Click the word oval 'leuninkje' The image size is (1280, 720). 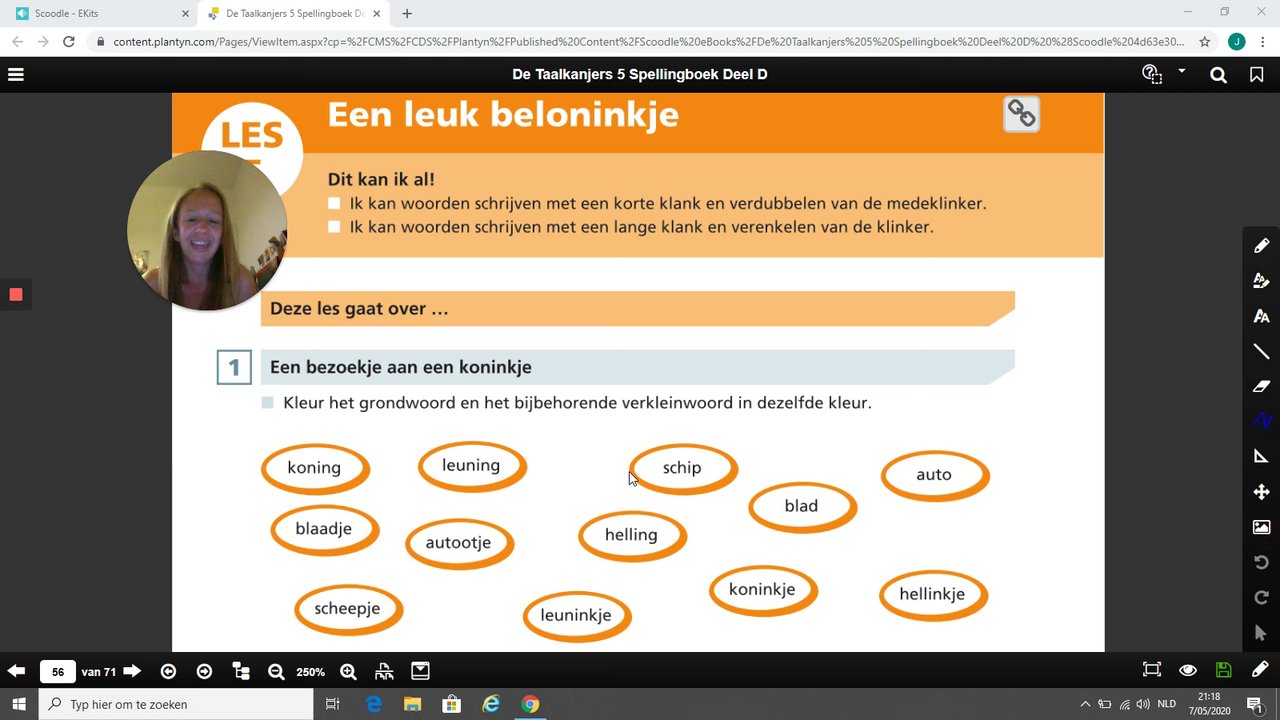tap(577, 616)
